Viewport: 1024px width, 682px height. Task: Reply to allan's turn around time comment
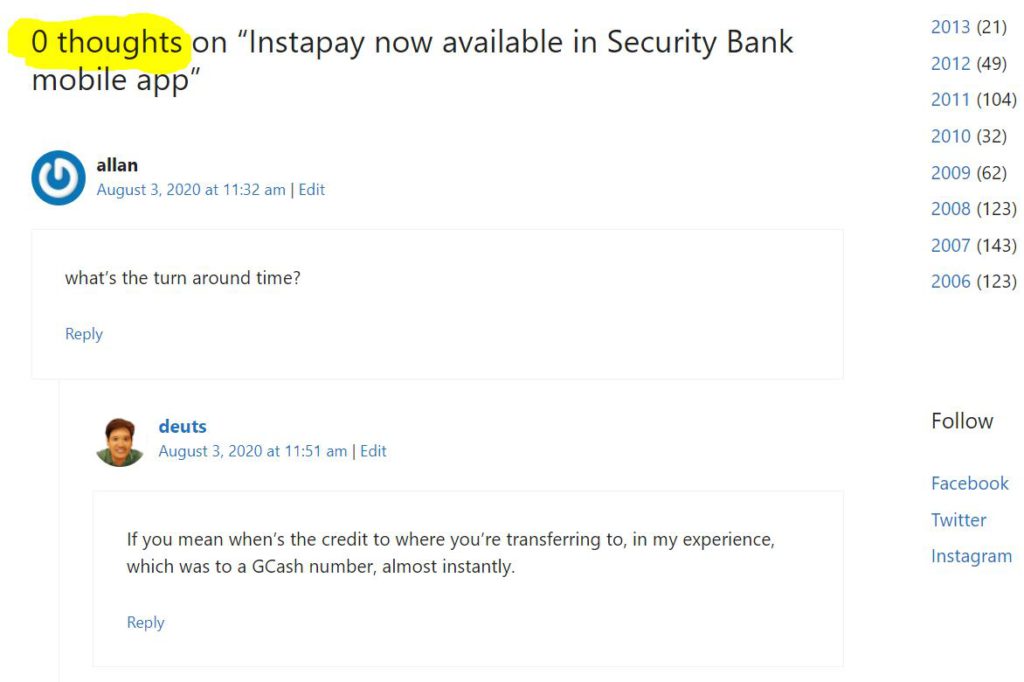click(84, 334)
